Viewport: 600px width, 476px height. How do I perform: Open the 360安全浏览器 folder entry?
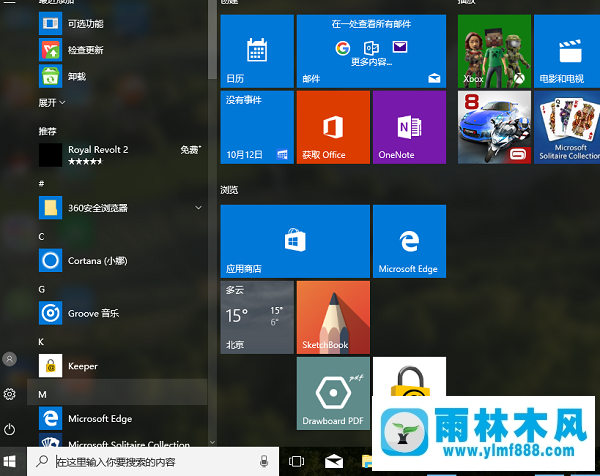tap(117, 208)
